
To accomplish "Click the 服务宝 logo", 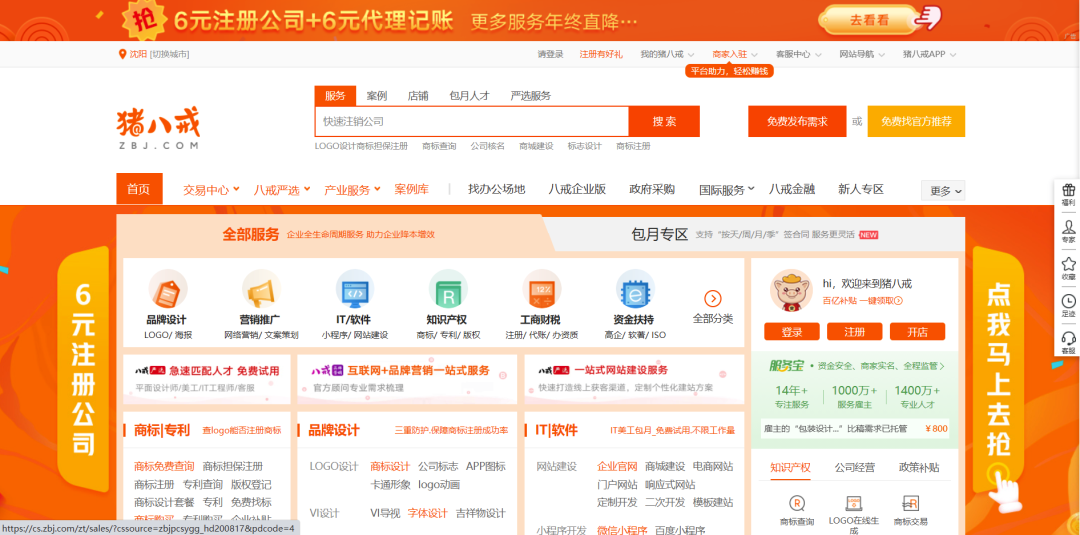I will [x=787, y=366].
